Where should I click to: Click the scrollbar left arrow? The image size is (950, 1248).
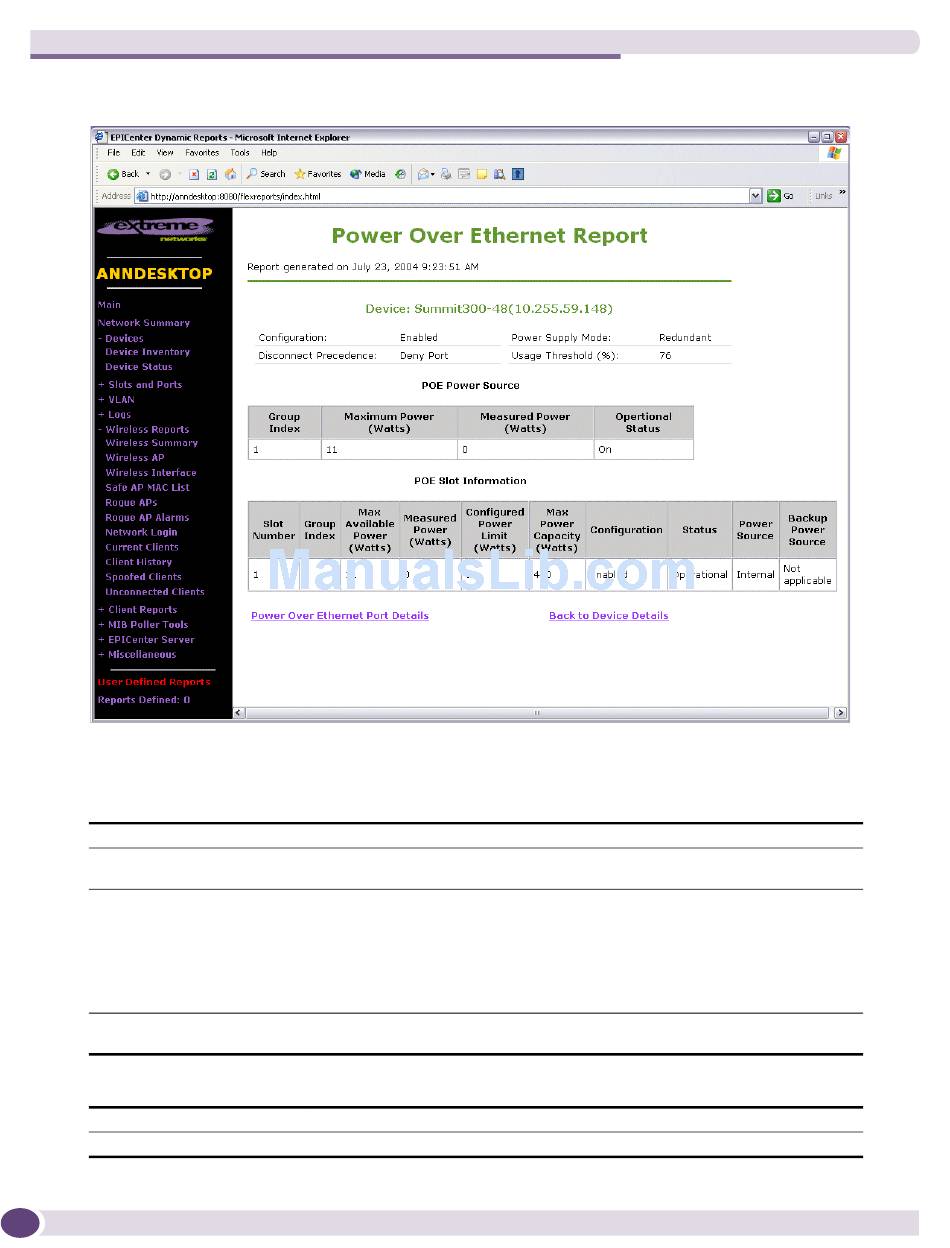[x=239, y=713]
